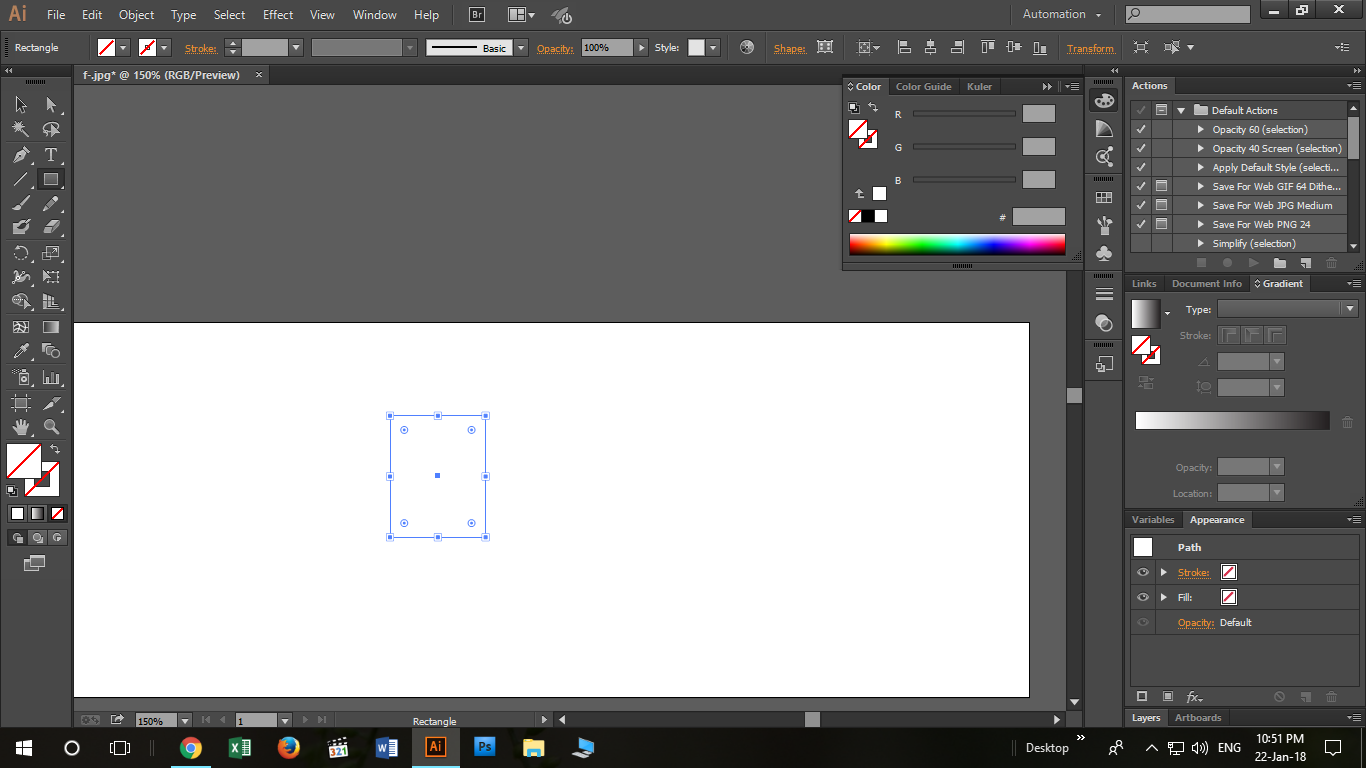
Task: Select the Pen tool
Action: 21,155
